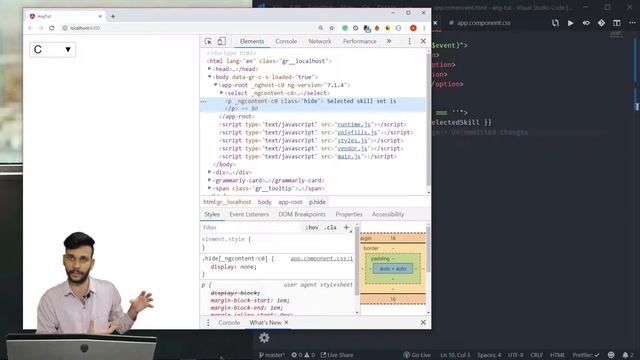Open VS Code notifications bell
The height and width of the screenshot is (360, 640).
[x=628, y=355]
